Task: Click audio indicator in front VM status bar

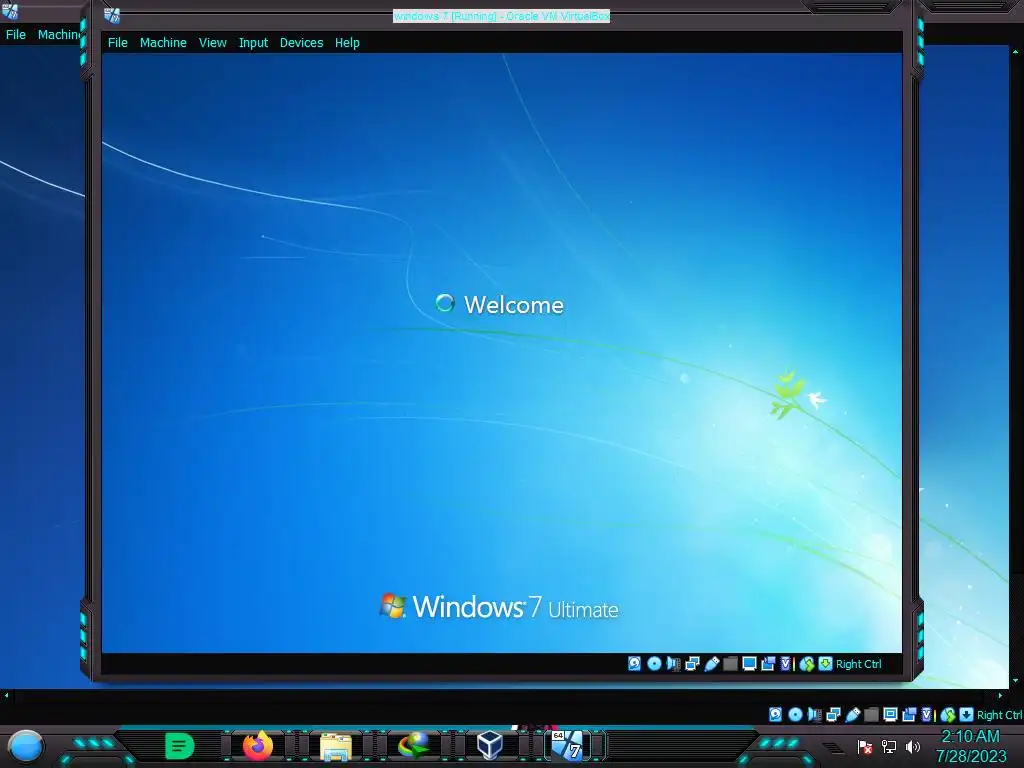Action: (x=673, y=664)
